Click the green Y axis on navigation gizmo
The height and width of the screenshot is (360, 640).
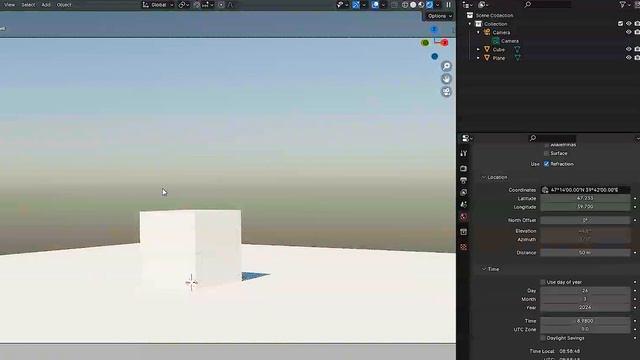tap(425, 42)
